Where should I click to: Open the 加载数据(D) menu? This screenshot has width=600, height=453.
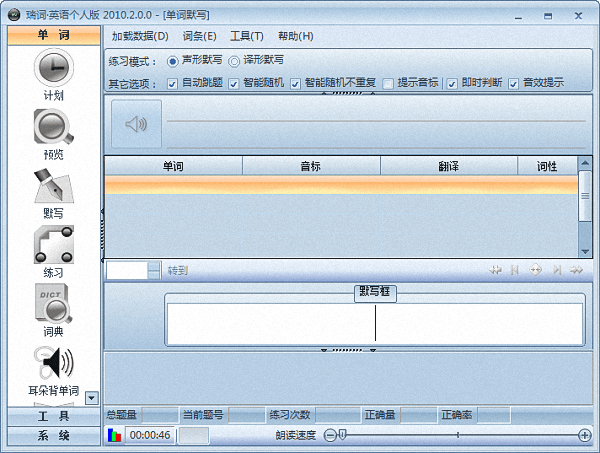point(140,36)
